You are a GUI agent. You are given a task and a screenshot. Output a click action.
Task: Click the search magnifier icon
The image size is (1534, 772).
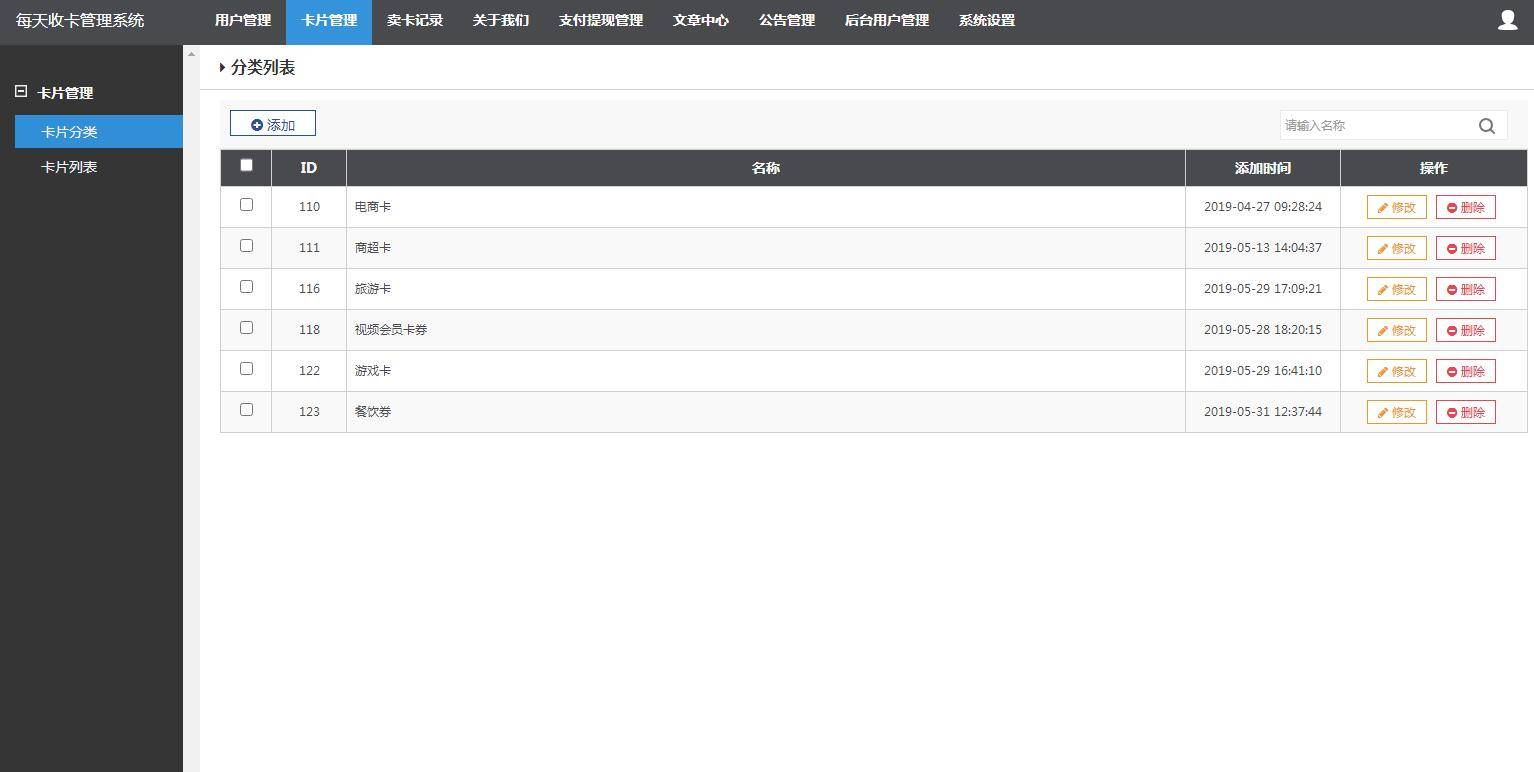[1487, 125]
